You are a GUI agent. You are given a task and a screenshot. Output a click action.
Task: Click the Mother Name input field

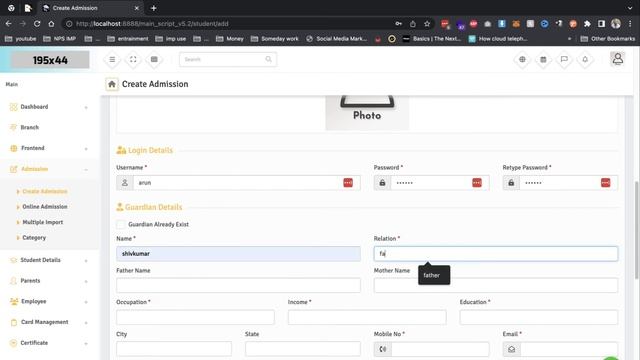coord(496,285)
